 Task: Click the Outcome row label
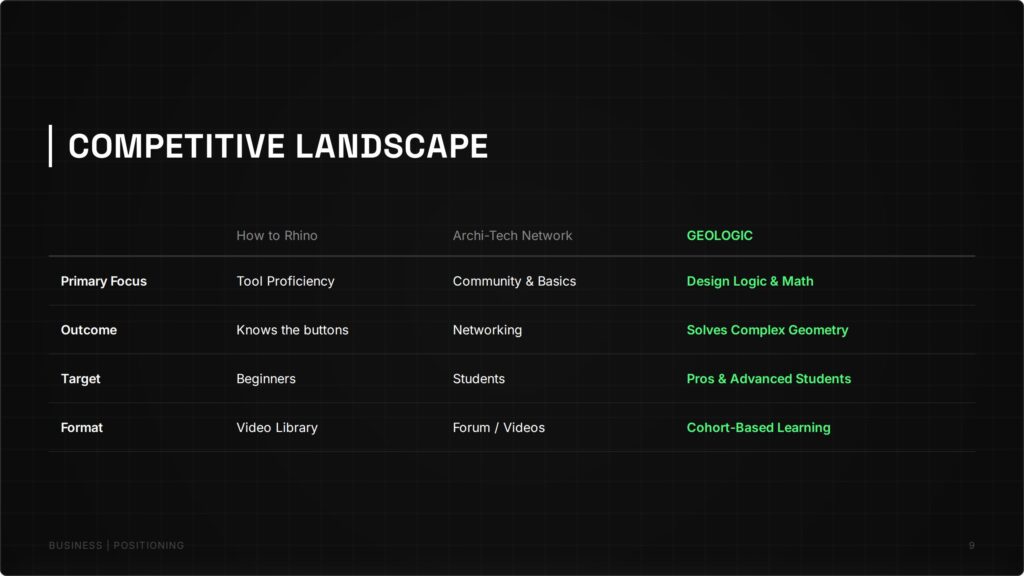pos(88,330)
